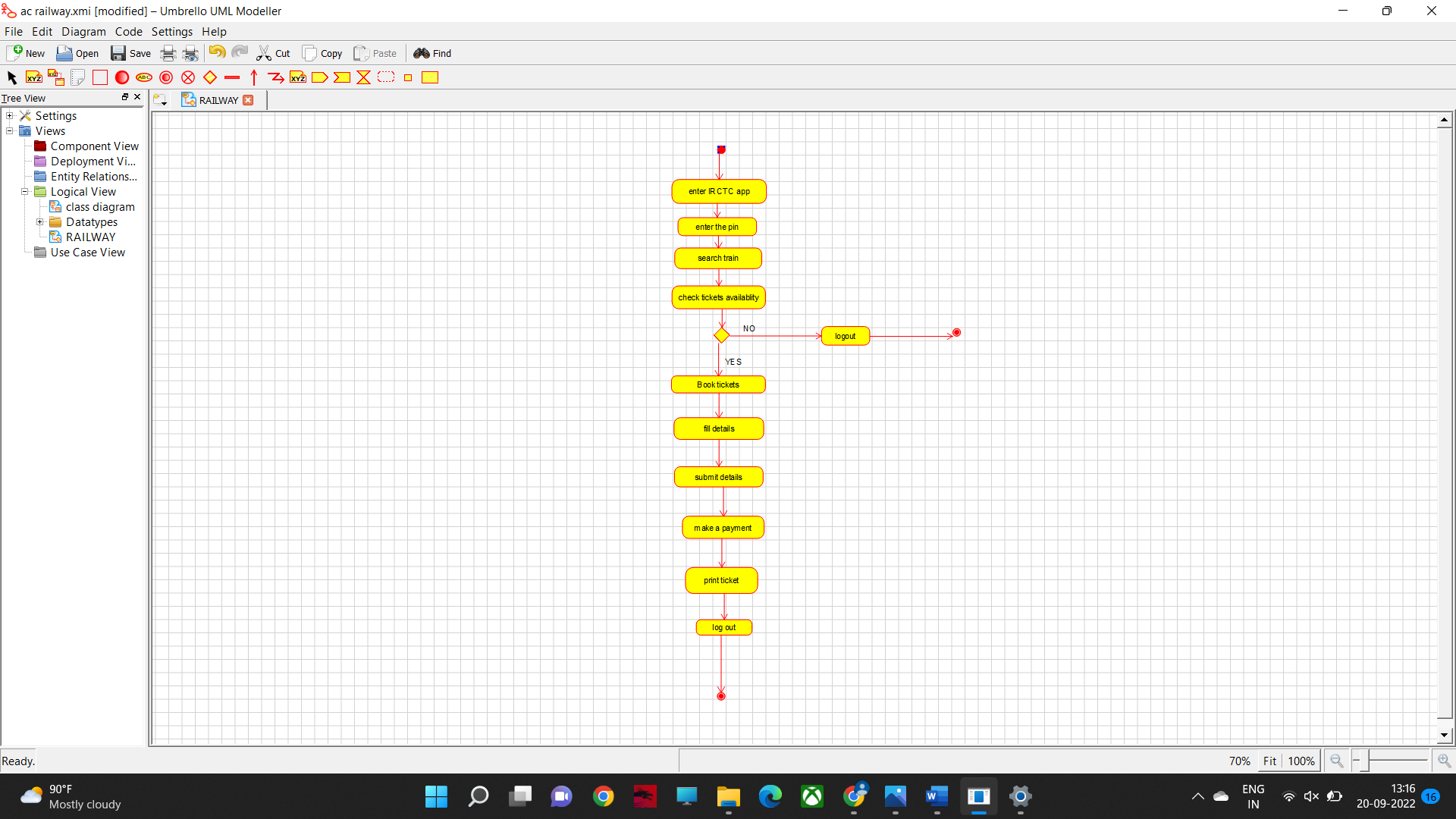1456x819 pixels.
Task: Select the Branch/Merge diamond tool
Action: coord(210,77)
